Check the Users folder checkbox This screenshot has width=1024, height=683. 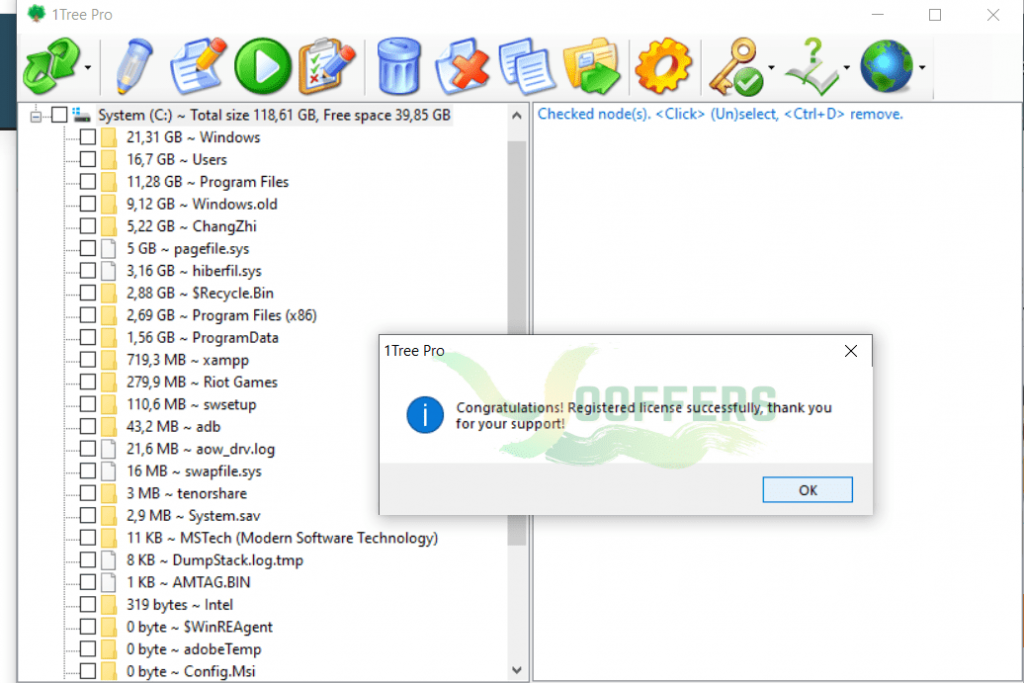pos(88,159)
